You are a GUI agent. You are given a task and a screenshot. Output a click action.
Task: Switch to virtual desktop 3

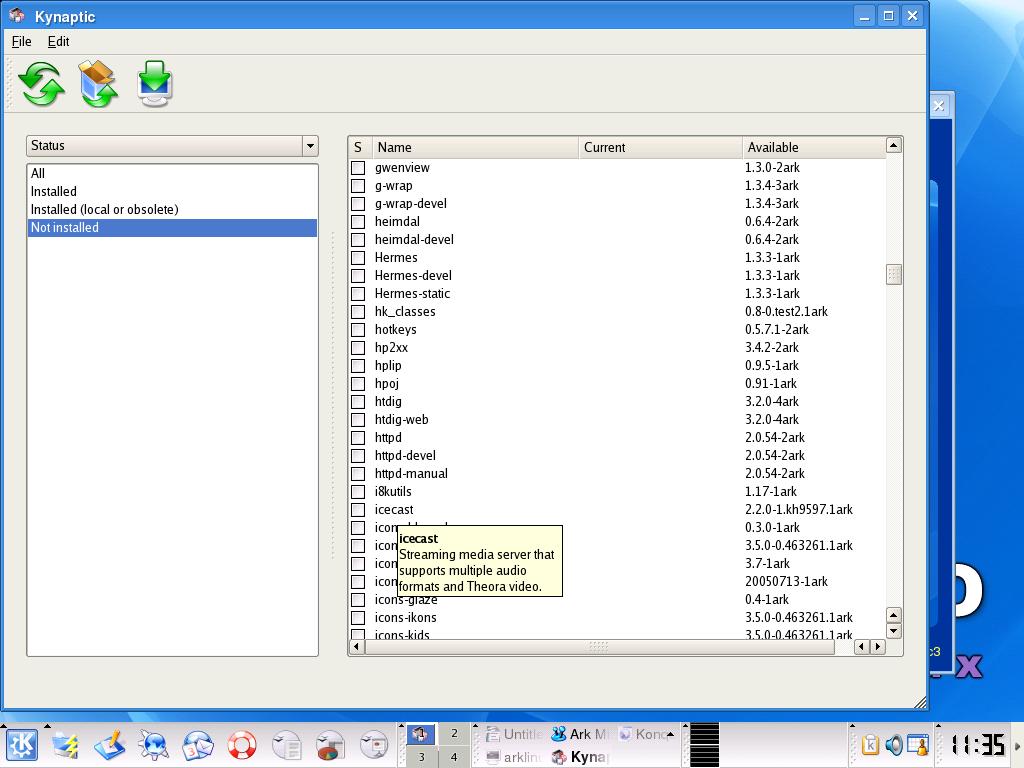click(x=421, y=757)
